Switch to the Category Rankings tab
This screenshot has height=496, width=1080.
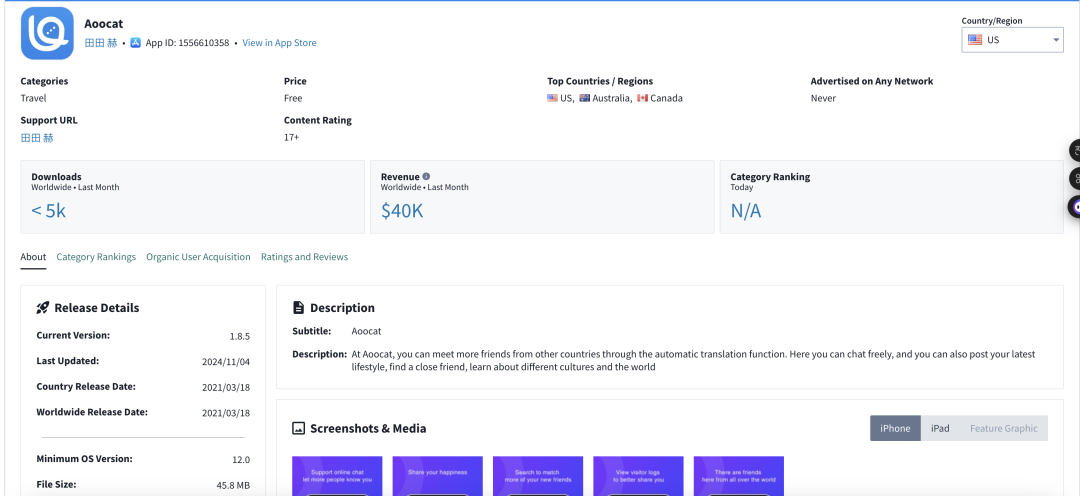point(96,257)
